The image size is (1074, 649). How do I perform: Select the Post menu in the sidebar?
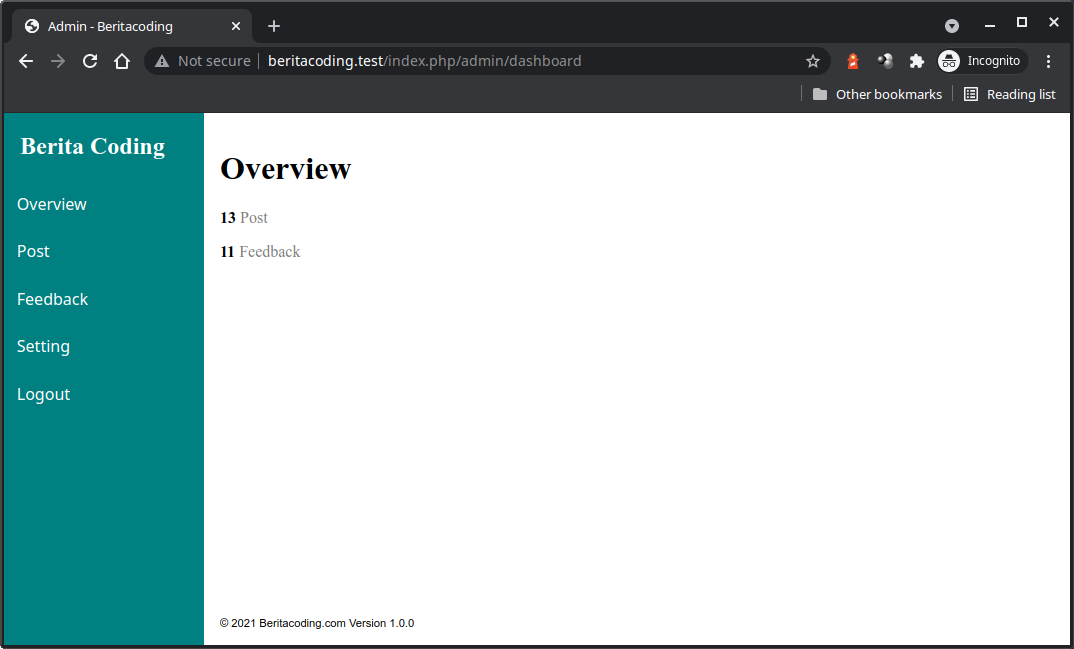33,251
